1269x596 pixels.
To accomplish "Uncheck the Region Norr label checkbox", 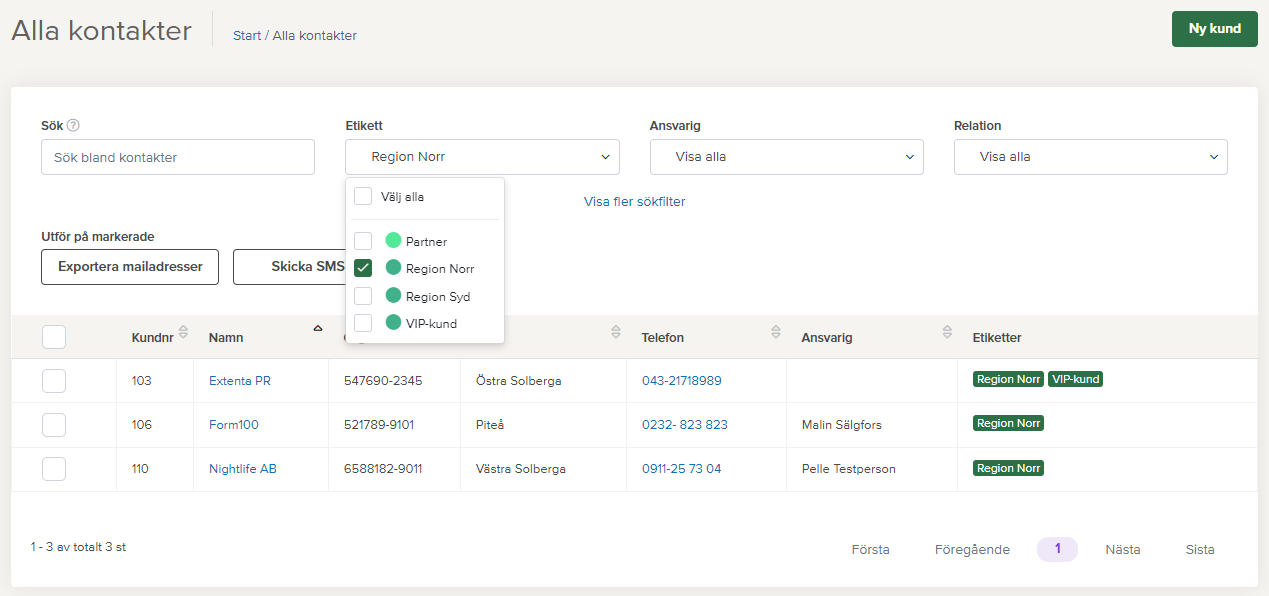I will [363, 268].
